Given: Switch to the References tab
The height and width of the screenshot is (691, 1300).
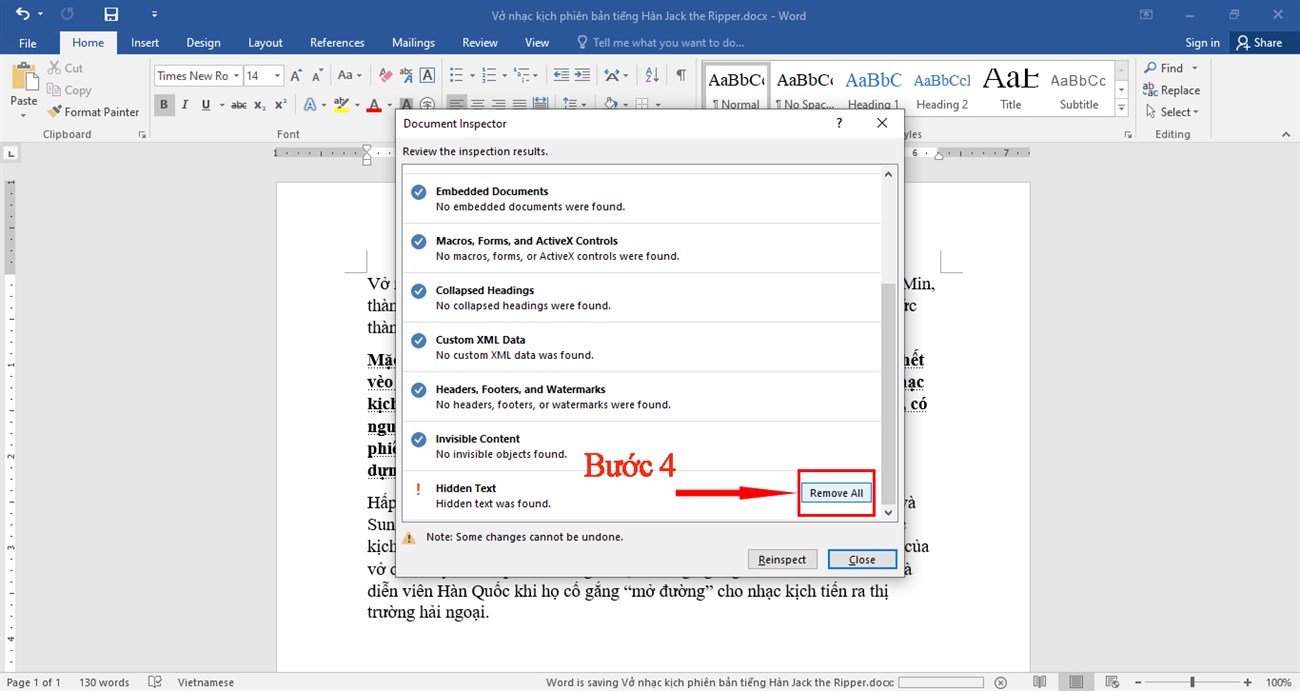Looking at the screenshot, I should pyautogui.click(x=337, y=43).
